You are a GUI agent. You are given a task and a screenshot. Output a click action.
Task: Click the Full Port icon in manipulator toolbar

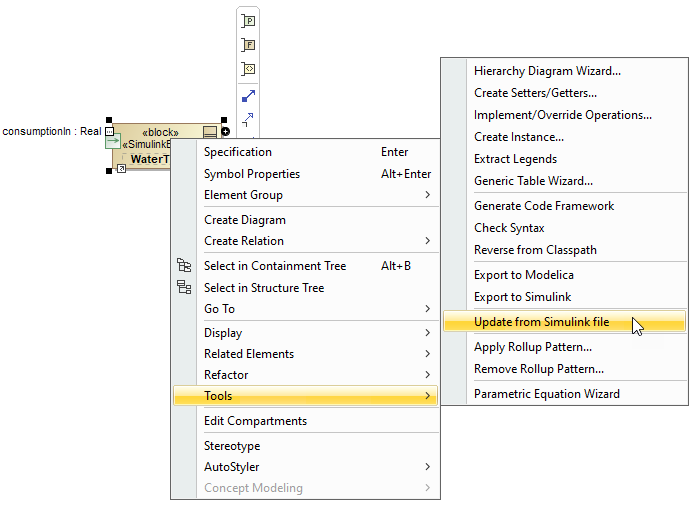(249, 44)
